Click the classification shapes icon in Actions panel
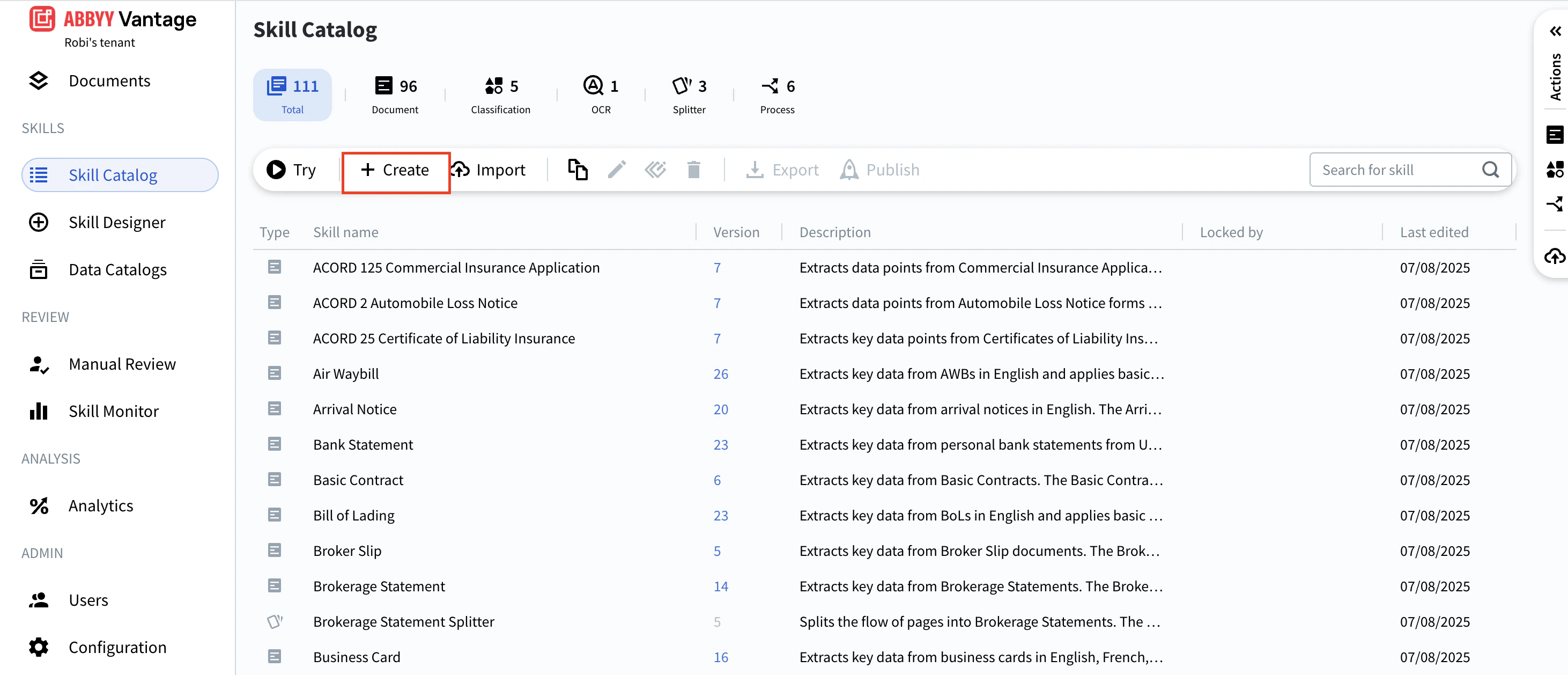This screenshot has width=1568, height=675. [1554, 170]
